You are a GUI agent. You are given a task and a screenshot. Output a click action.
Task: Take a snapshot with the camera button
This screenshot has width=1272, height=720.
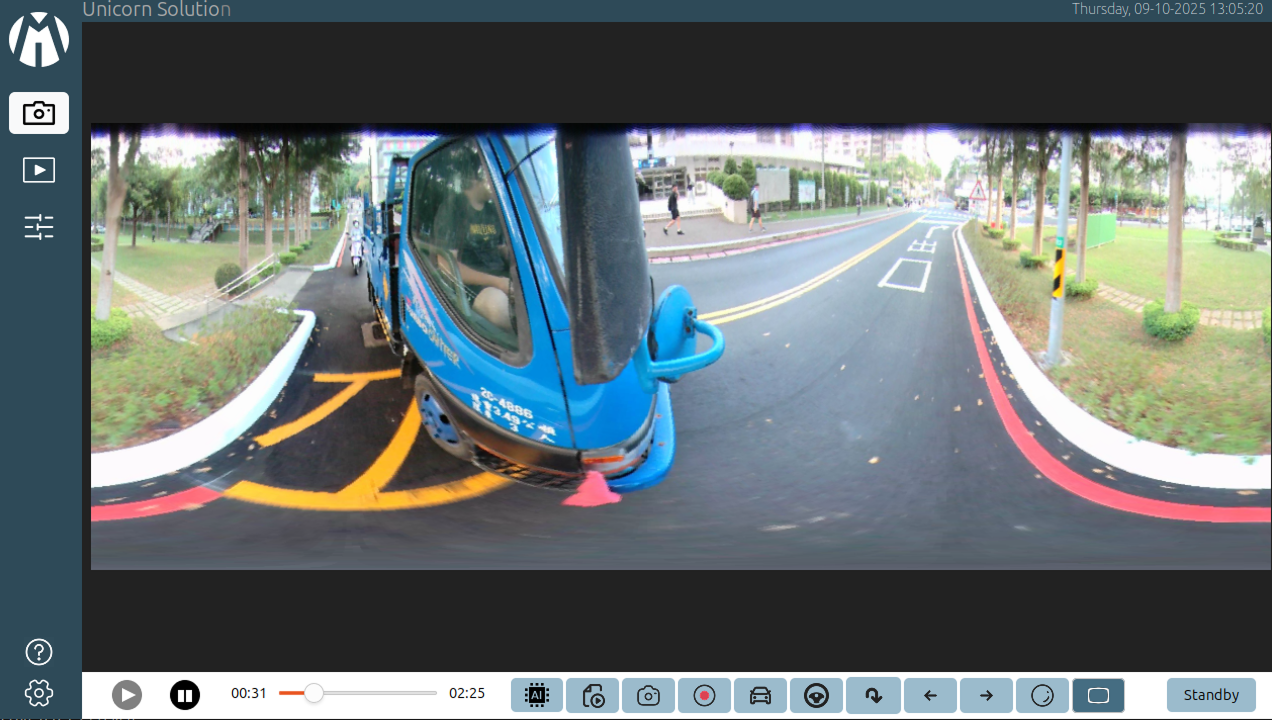tap(648, 695)
